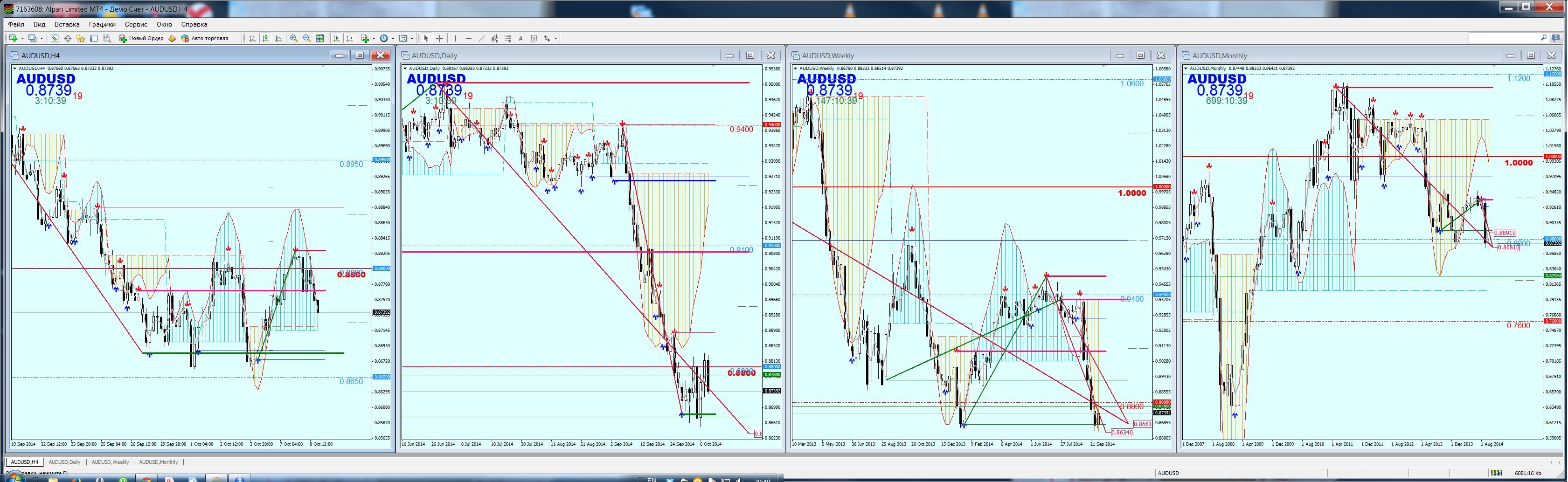Select the Fibonacci Retracement tool
This screenshot has height=482, width=1568.
tap(507, 38)
